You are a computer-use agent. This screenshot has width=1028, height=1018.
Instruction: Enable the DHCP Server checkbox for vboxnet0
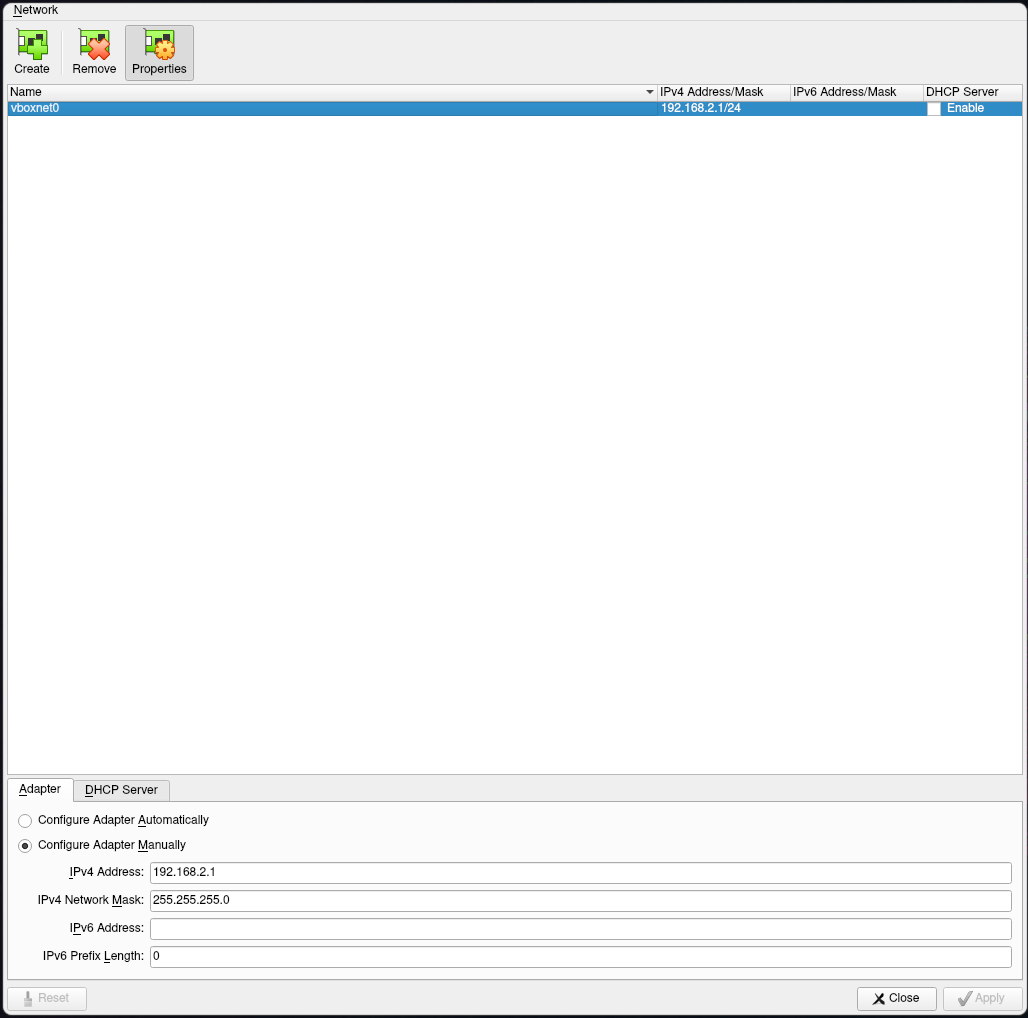pyautogui.click(x=933, y=108)
